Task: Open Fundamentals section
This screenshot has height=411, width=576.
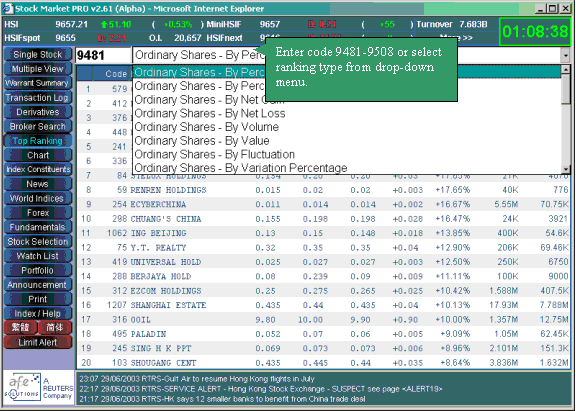Action: pos(37,227)
